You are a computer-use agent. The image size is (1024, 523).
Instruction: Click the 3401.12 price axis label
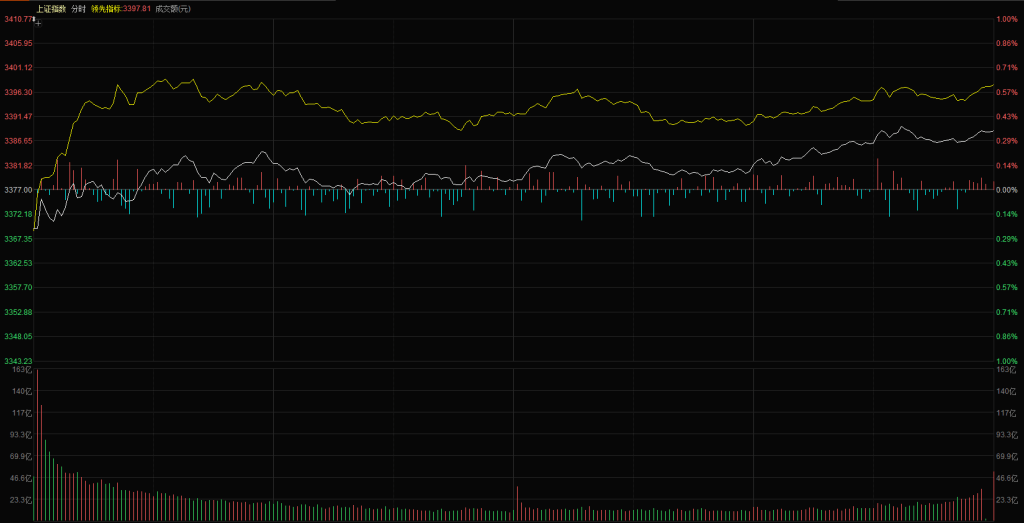(x=18, y=67)
